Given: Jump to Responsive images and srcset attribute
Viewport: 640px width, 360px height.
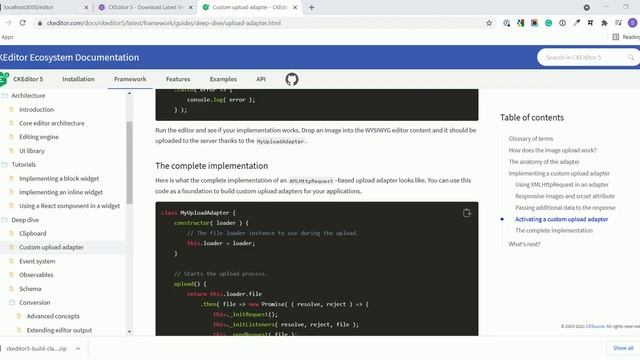Looking at the screenshot, I should [564, 196].
